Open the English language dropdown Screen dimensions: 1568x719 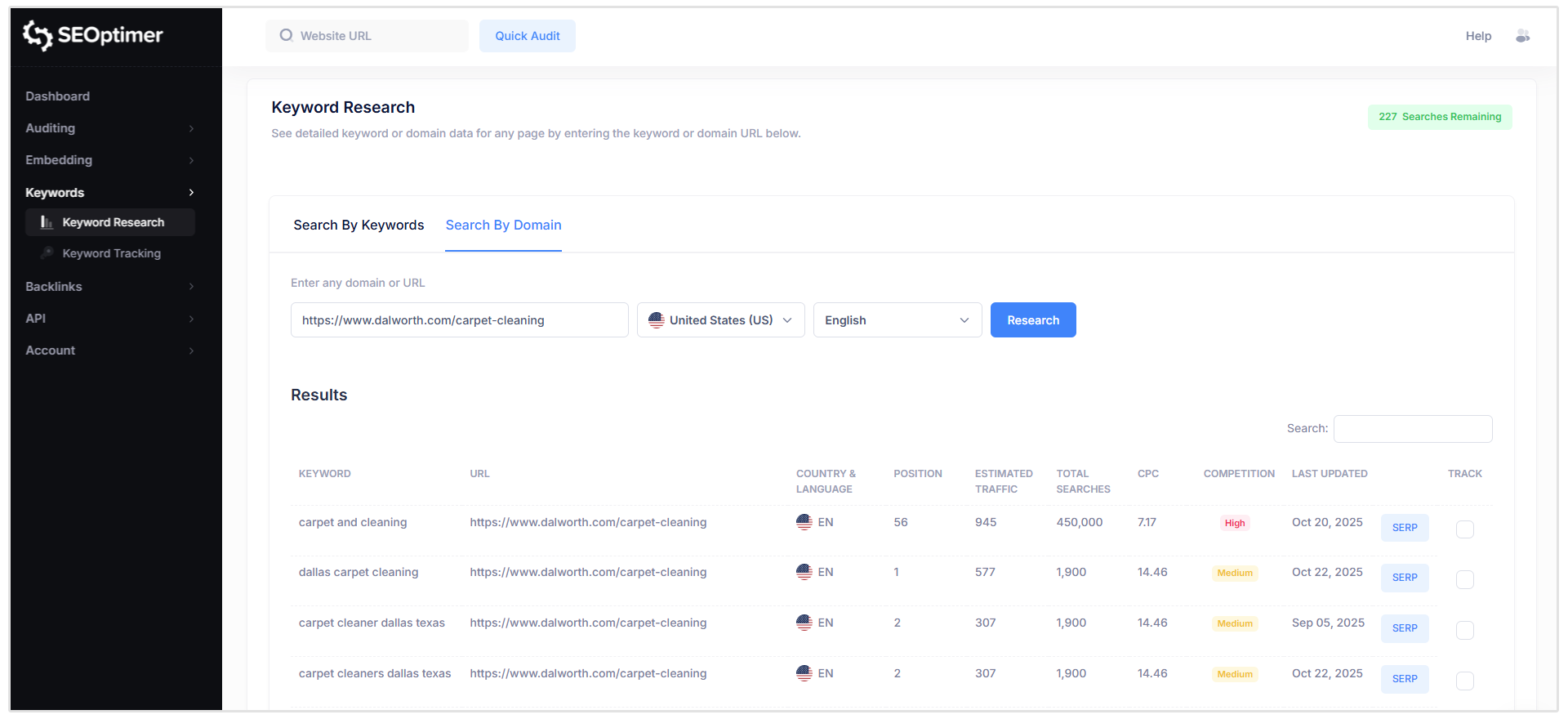[x=897, y=320]
